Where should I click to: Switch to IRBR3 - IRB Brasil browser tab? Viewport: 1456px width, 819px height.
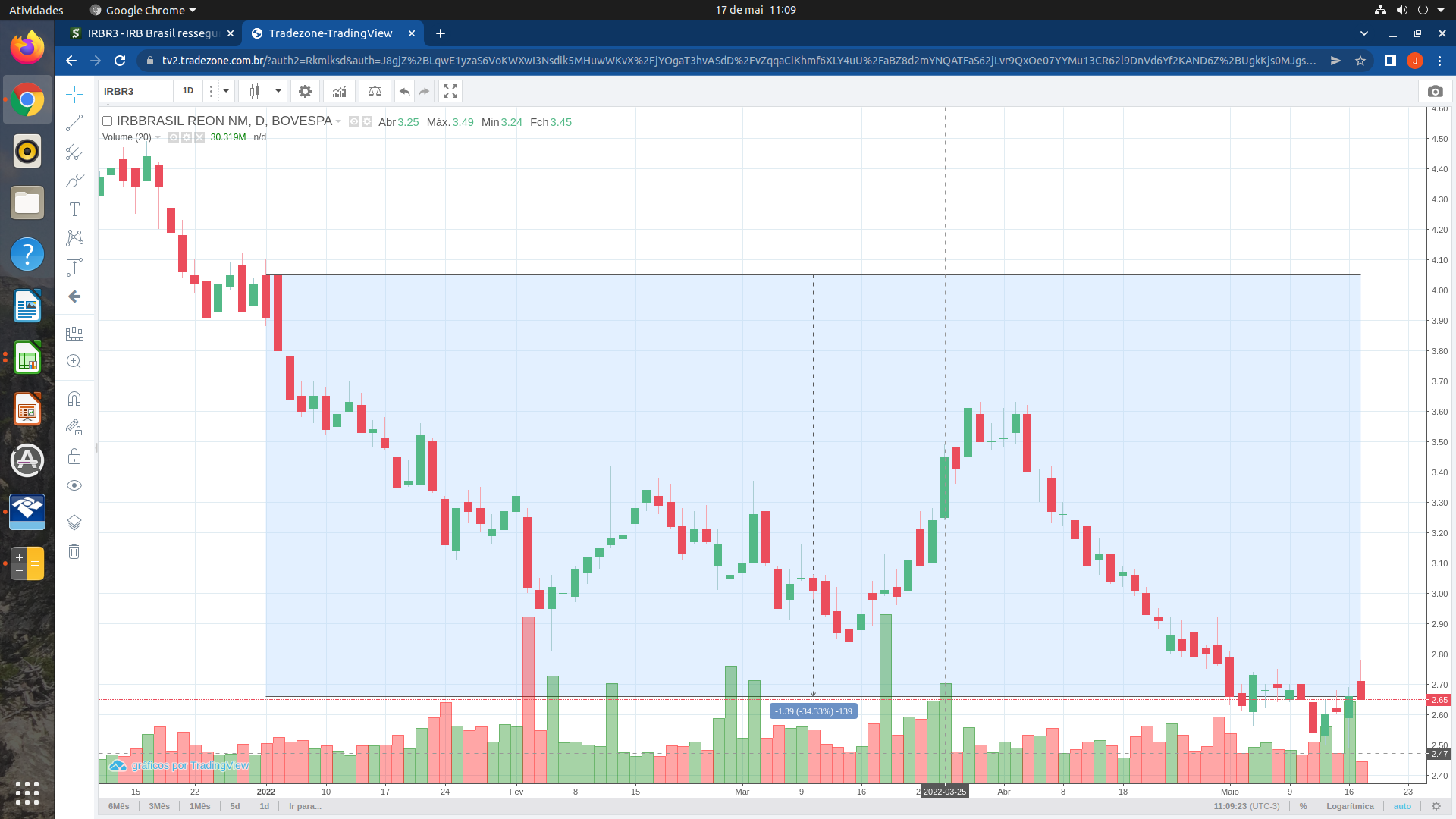pos(152,33)
